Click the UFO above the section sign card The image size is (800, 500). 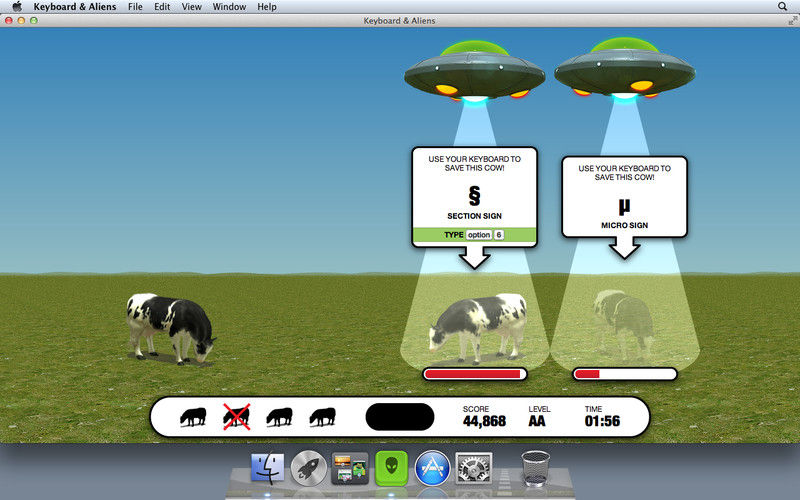[x=474, y=70]
